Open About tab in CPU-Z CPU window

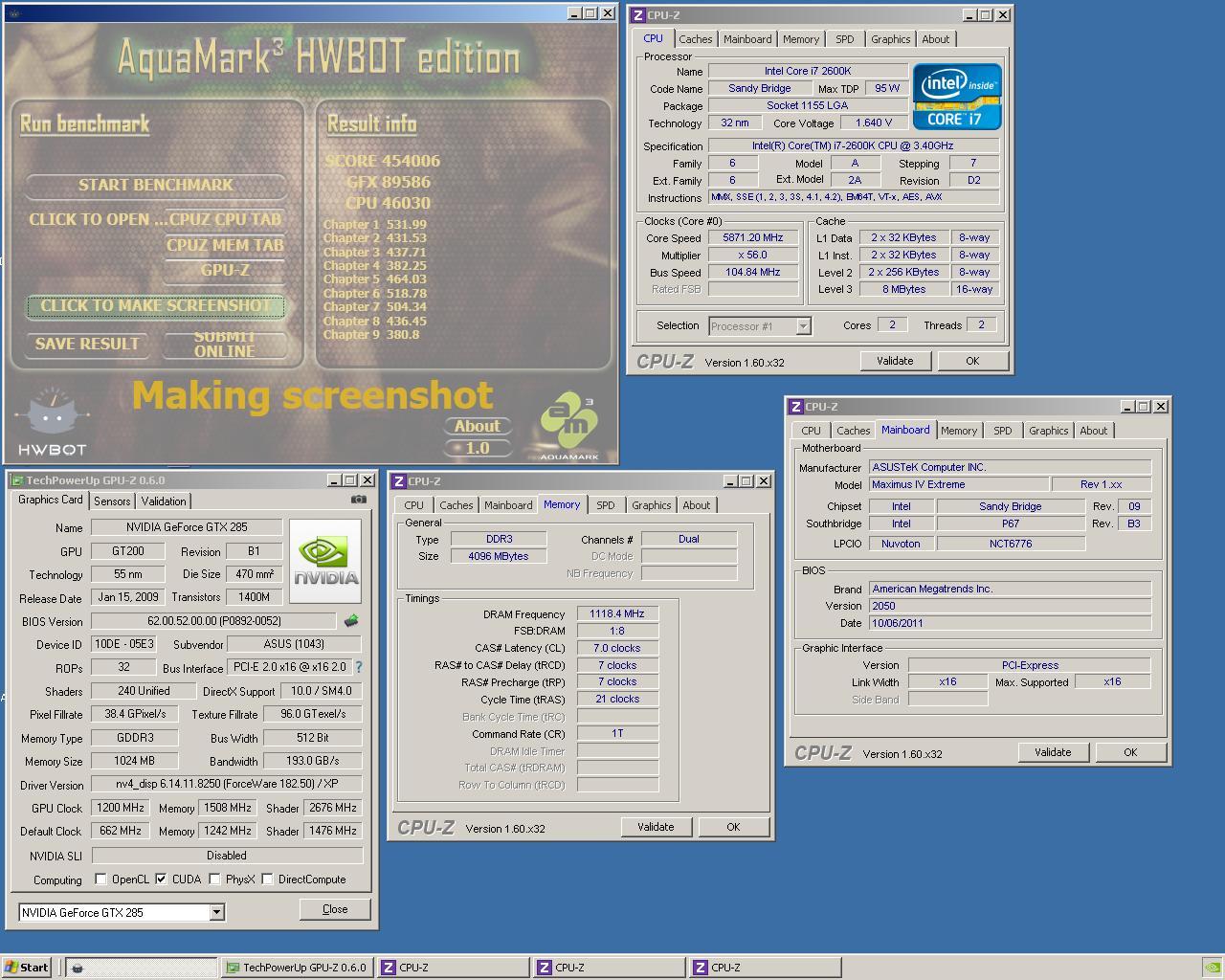pos(935,39)
